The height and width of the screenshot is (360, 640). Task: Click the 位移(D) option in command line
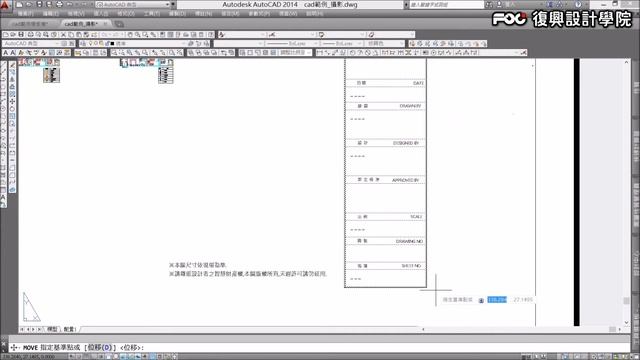(100, 347)
